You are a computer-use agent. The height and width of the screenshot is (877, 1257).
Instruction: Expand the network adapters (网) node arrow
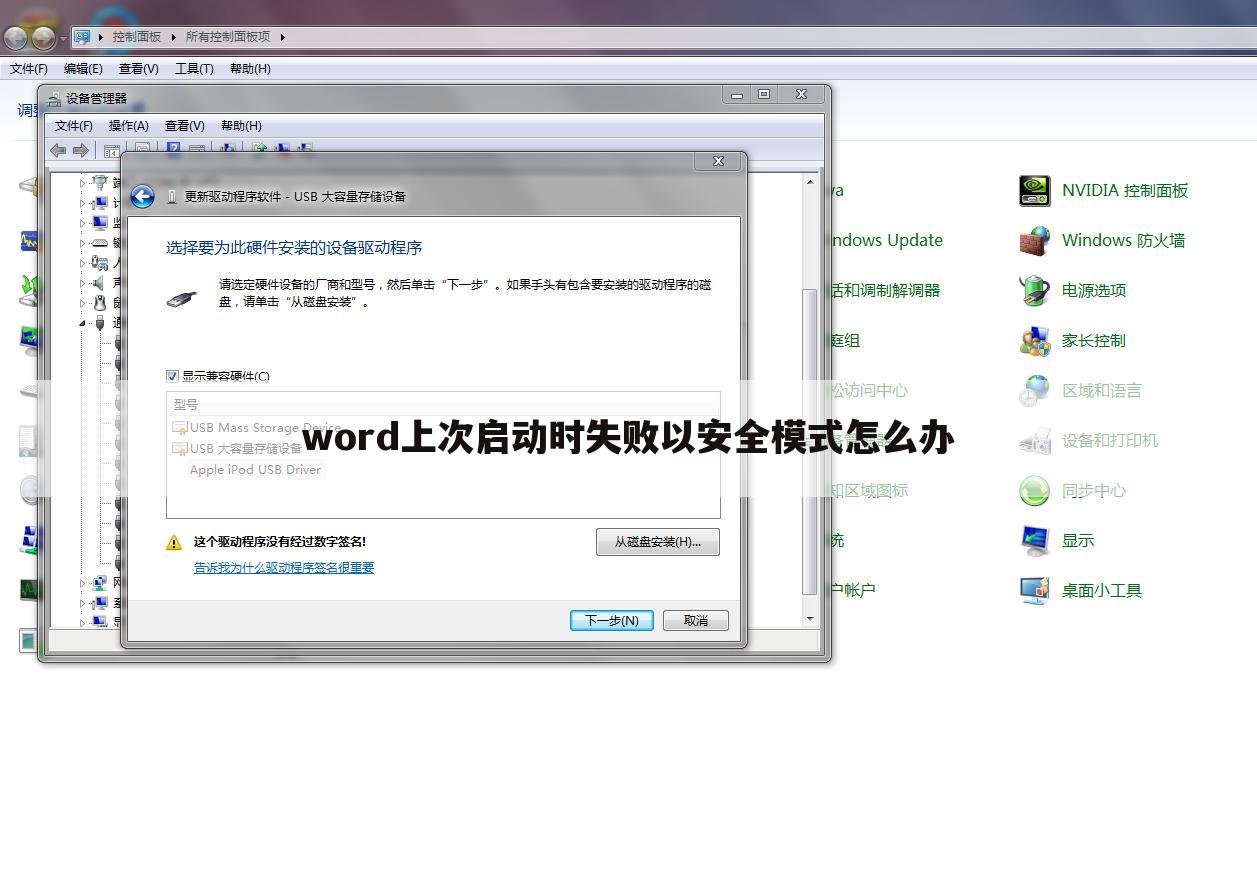pyautogui.click(x=83, y=583)
